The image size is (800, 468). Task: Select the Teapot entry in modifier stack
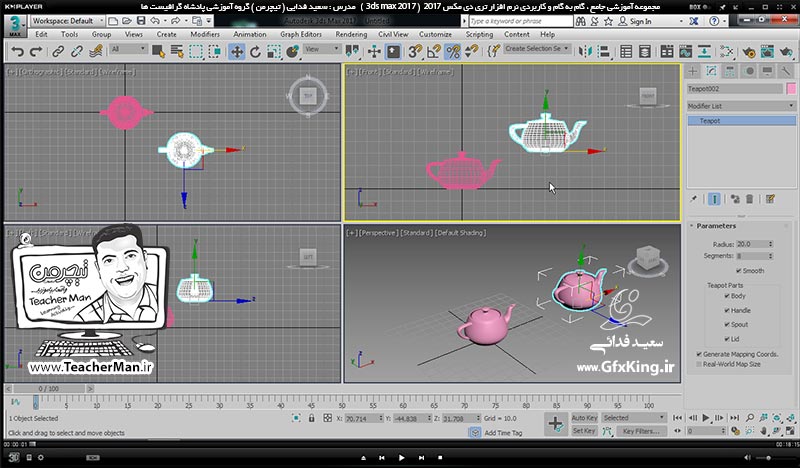[x=741, y=120]
